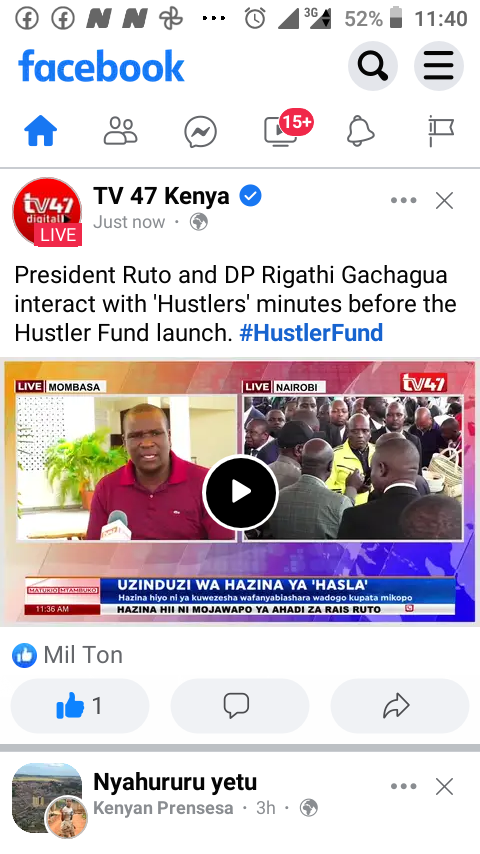Open the Facebook search icon

click(373, 66)
